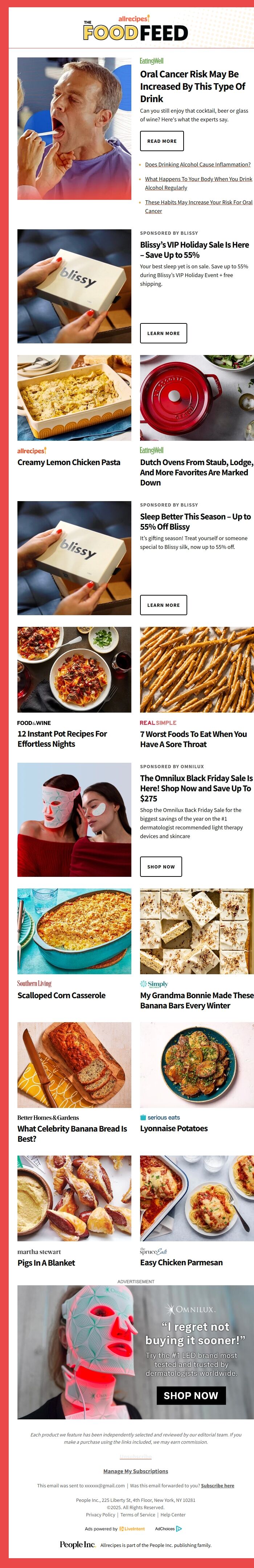Click the People Inc. logo

78,1544
